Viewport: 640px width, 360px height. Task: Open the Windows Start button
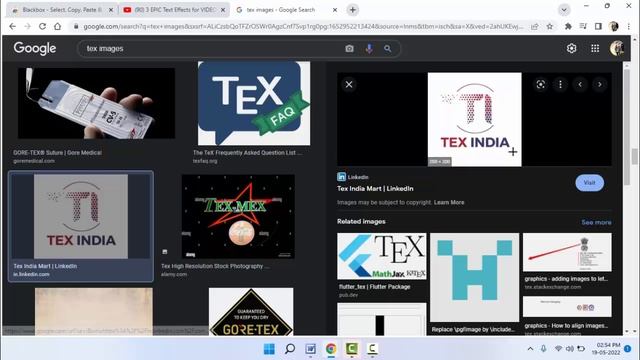coord(269,349)
